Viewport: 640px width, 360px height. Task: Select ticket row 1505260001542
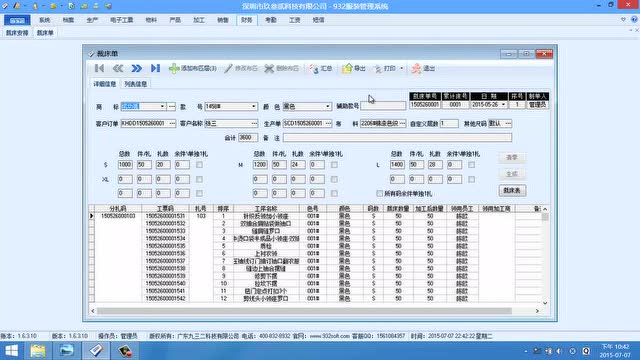(x=165, y=299)
